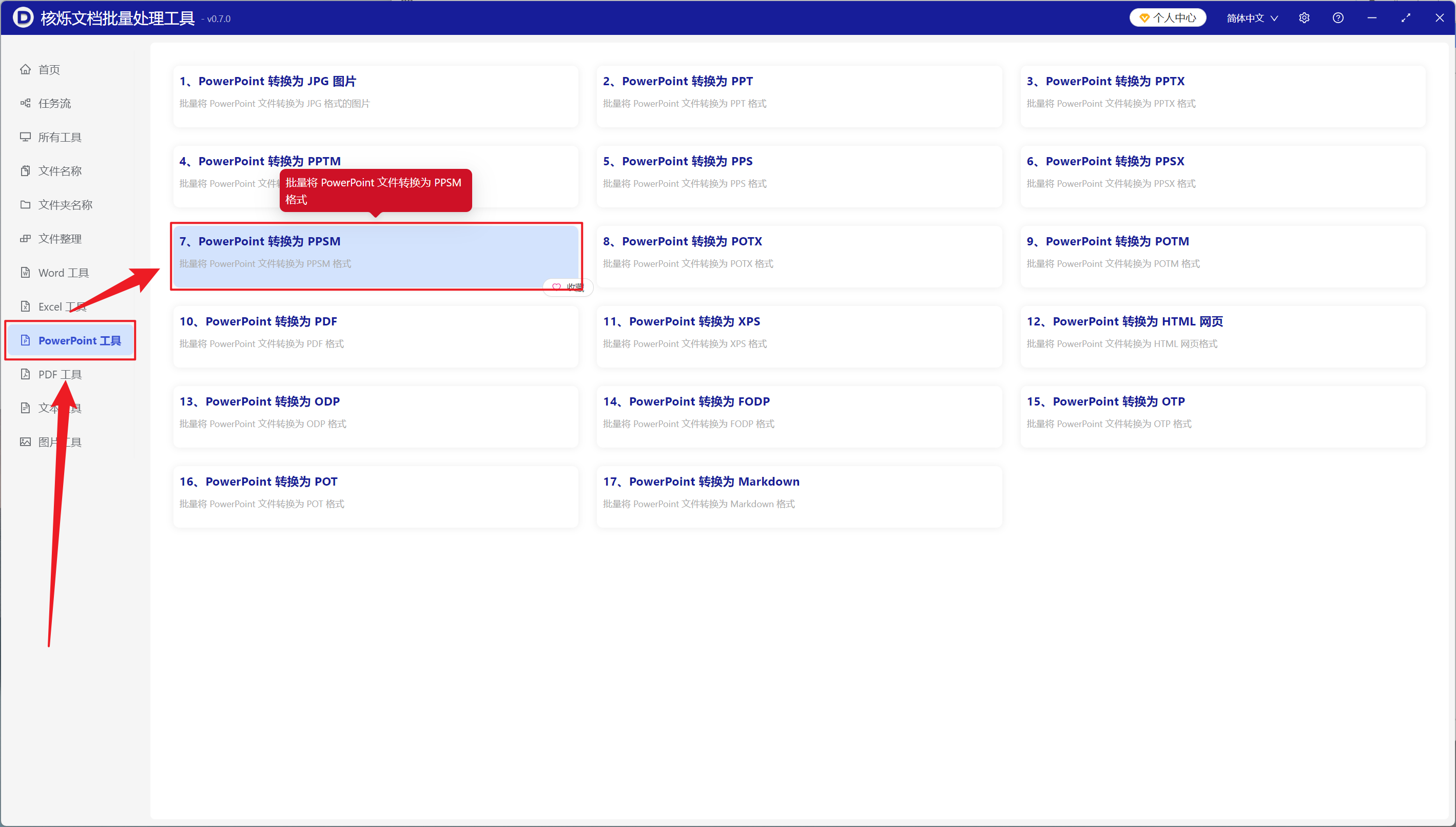
Task: Click the organize icon beside 文件整理
Action: [x=26, y=239]
